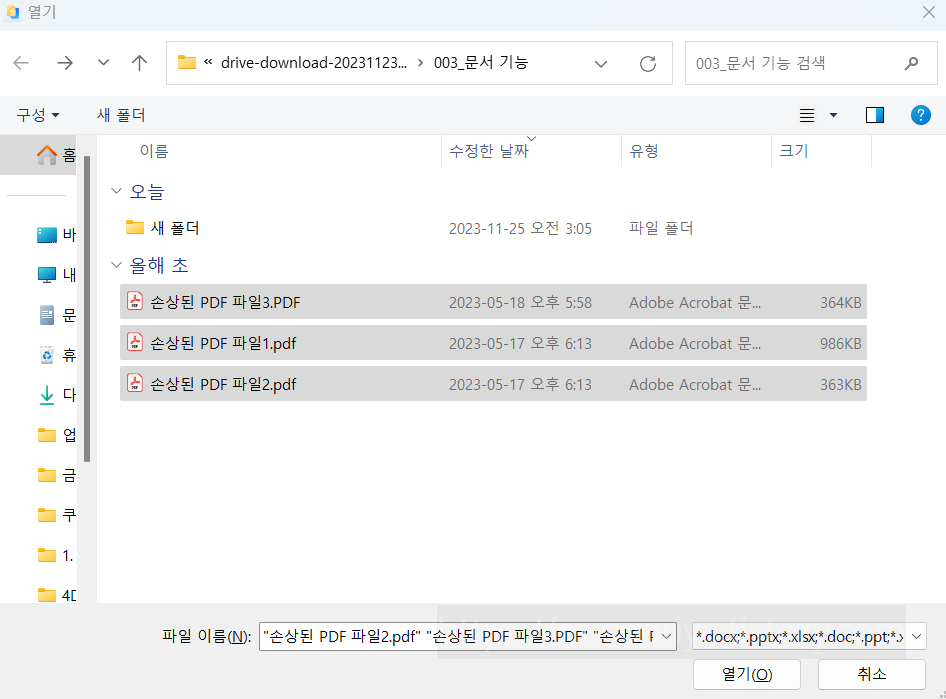Collapse the 오늘 group
The image size is (946, 699).
(x=116, y=191)
